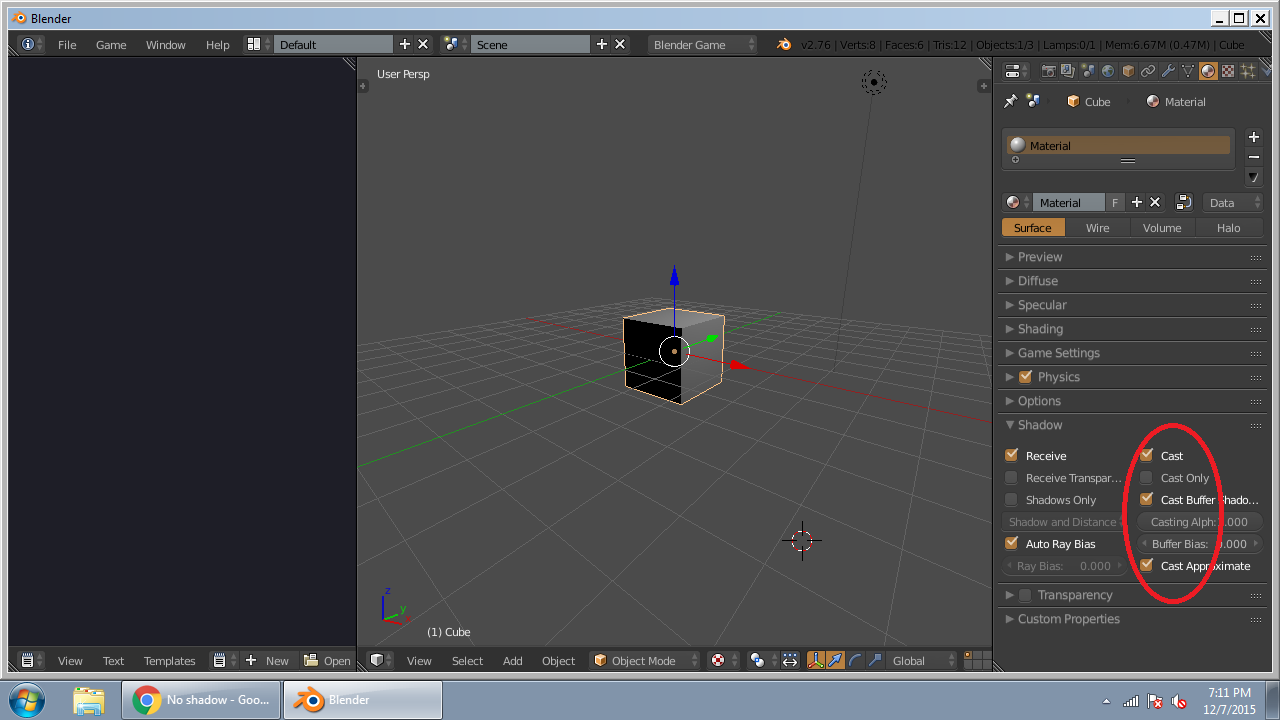Open the Constraints chain-link tab
Viewport: 1280px width, 720px height.
point(1148,71)
